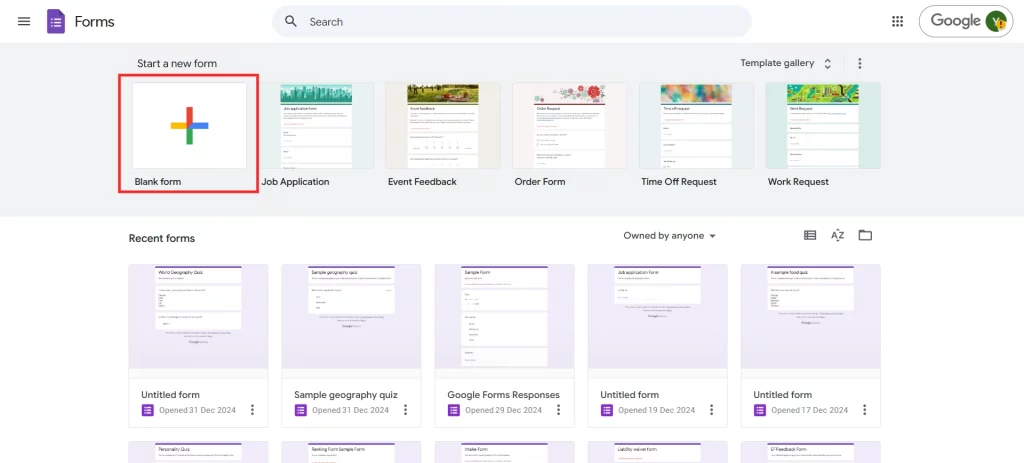Screen dimensions: 1024x463
Task: Choose the Job Application template
Action: (x=316, y=125)
